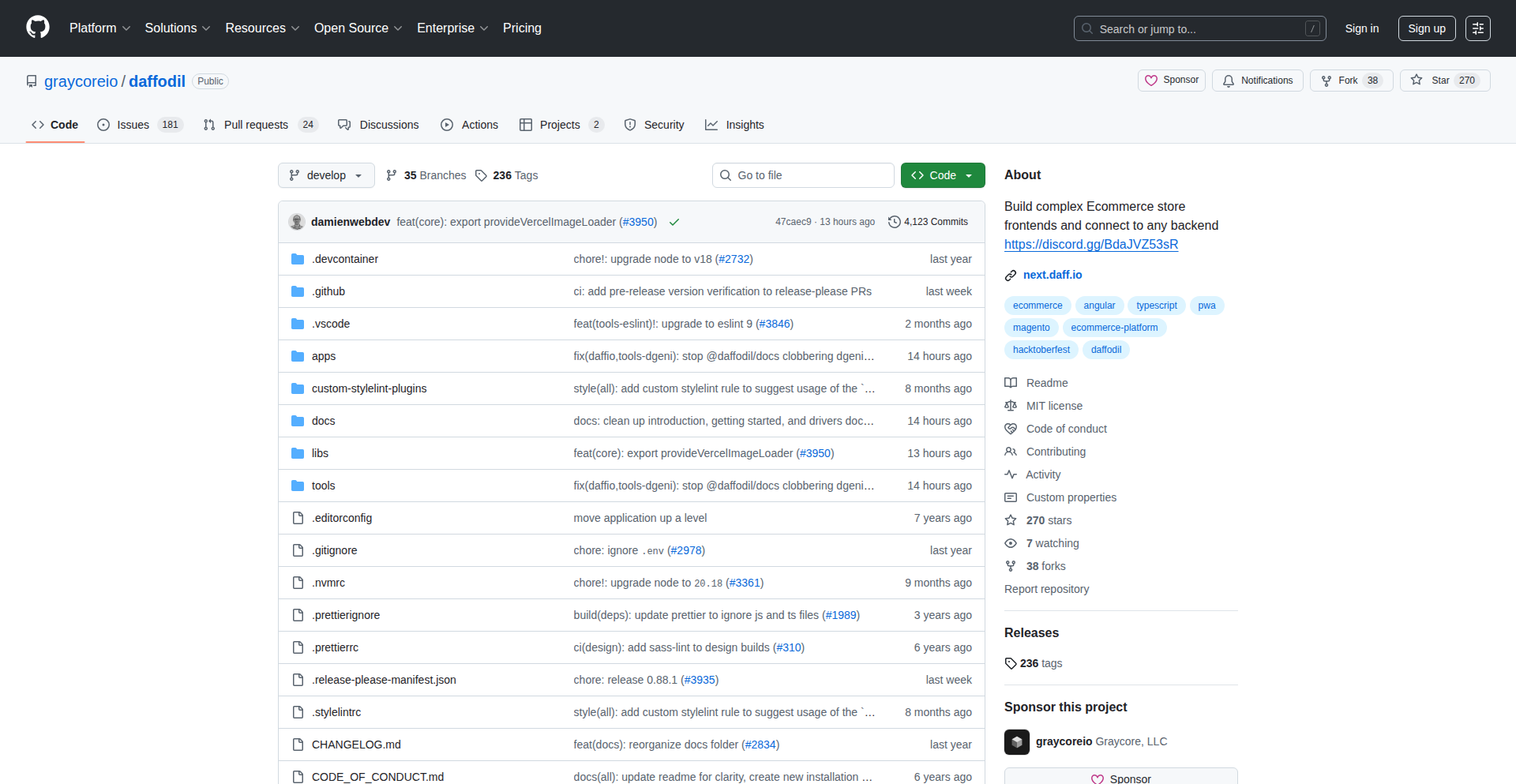
Task: Click the Activity pulse icon
Action: pyautogui.click(x=1011, y=475)
